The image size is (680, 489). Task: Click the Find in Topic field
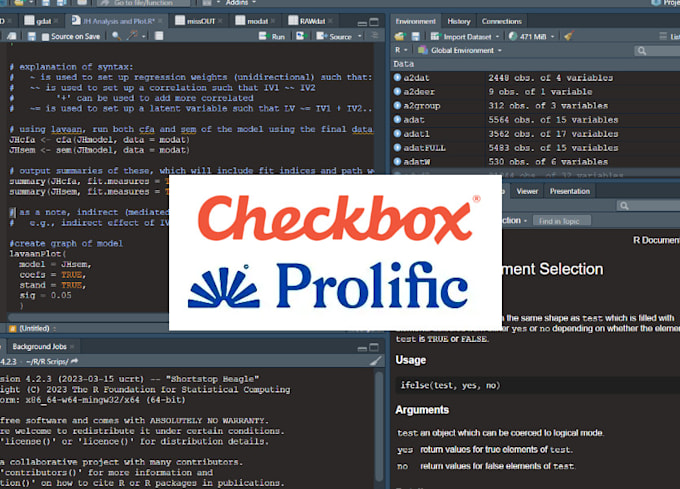click(x=562, y=221)
